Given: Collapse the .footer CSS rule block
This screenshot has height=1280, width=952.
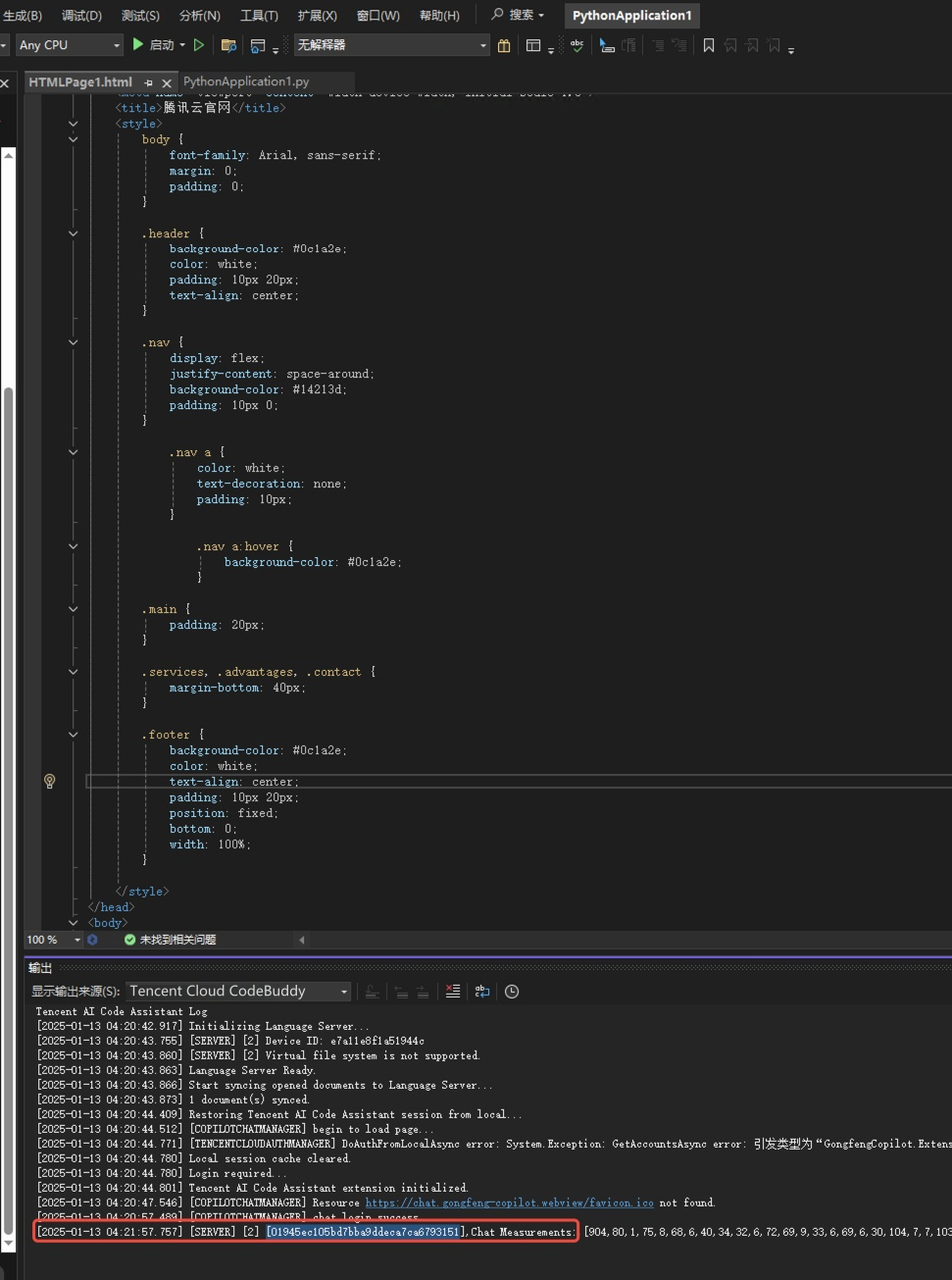Looking at the screenshot, I should (73, 735).
